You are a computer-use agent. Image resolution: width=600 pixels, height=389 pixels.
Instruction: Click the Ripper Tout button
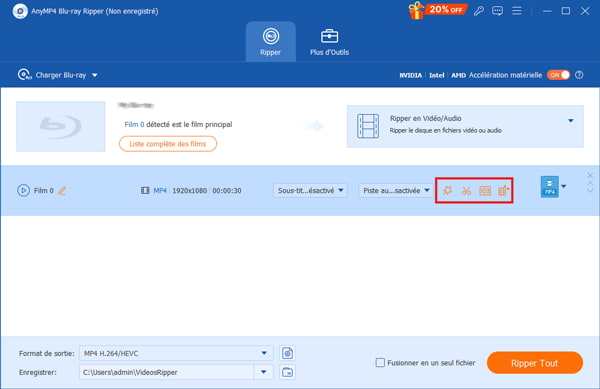click(x=535, y=363)
